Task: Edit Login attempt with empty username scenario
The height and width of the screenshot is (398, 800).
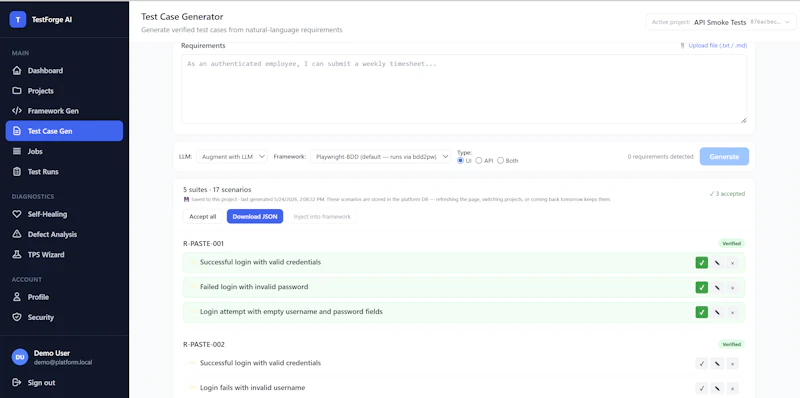Action: coord(717,312)
